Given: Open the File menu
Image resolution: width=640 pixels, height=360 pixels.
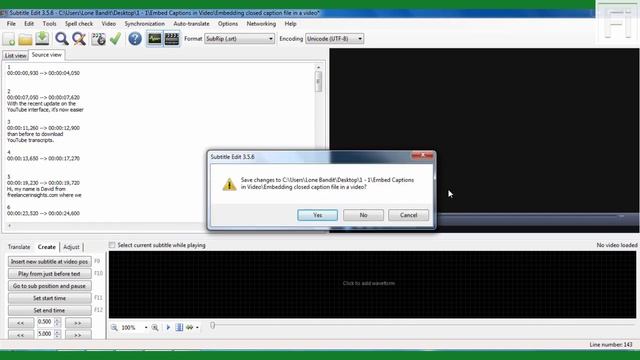Looking at the screenshot, I should click(x=11, y=24).
